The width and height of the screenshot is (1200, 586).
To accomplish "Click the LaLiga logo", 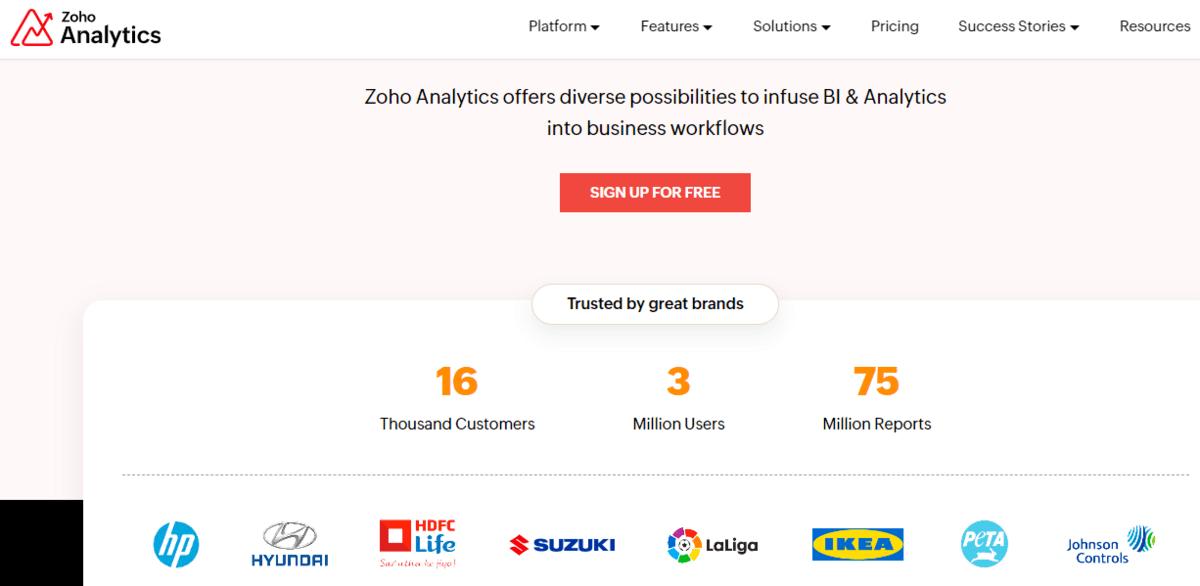I will pyautogui.click(x=713, y=545).
